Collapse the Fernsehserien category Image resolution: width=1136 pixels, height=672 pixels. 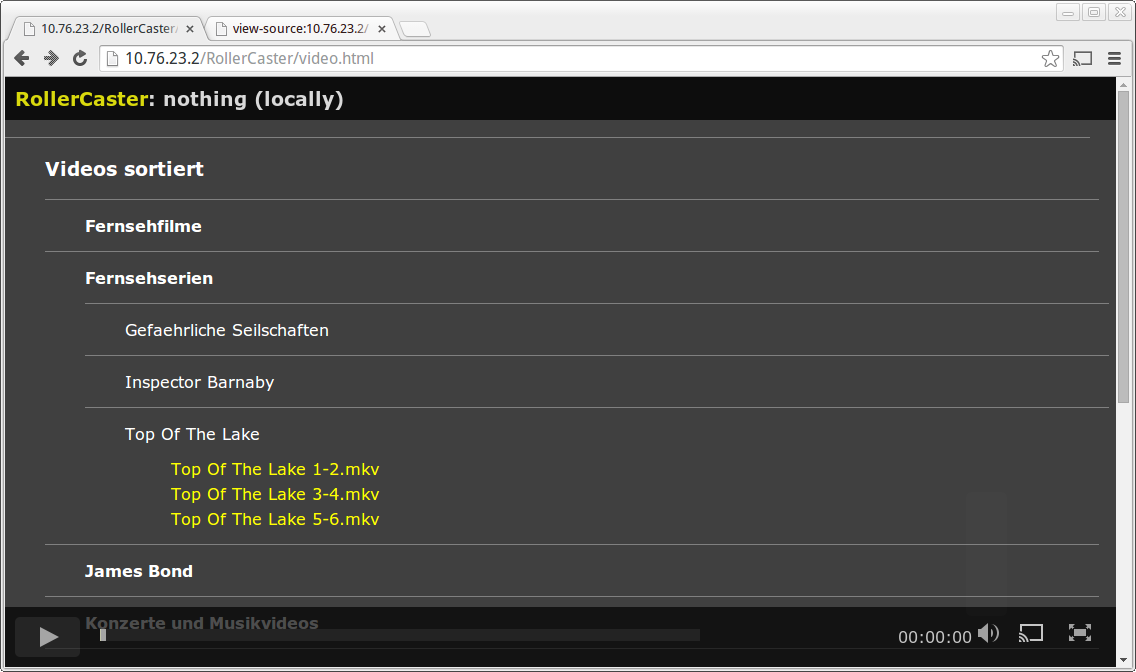click(149, 278)
